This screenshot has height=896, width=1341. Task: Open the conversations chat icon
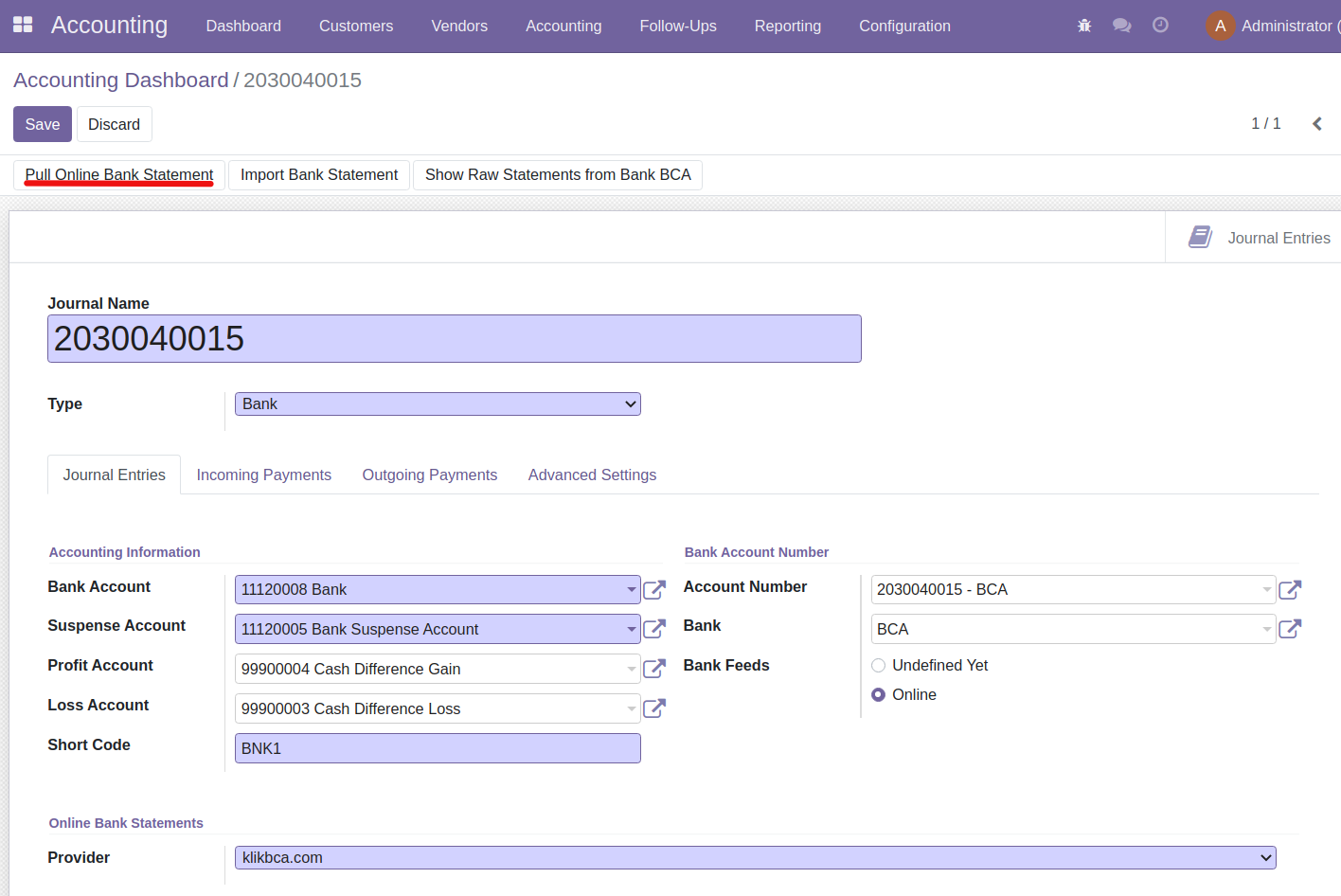pos(1122,26)
